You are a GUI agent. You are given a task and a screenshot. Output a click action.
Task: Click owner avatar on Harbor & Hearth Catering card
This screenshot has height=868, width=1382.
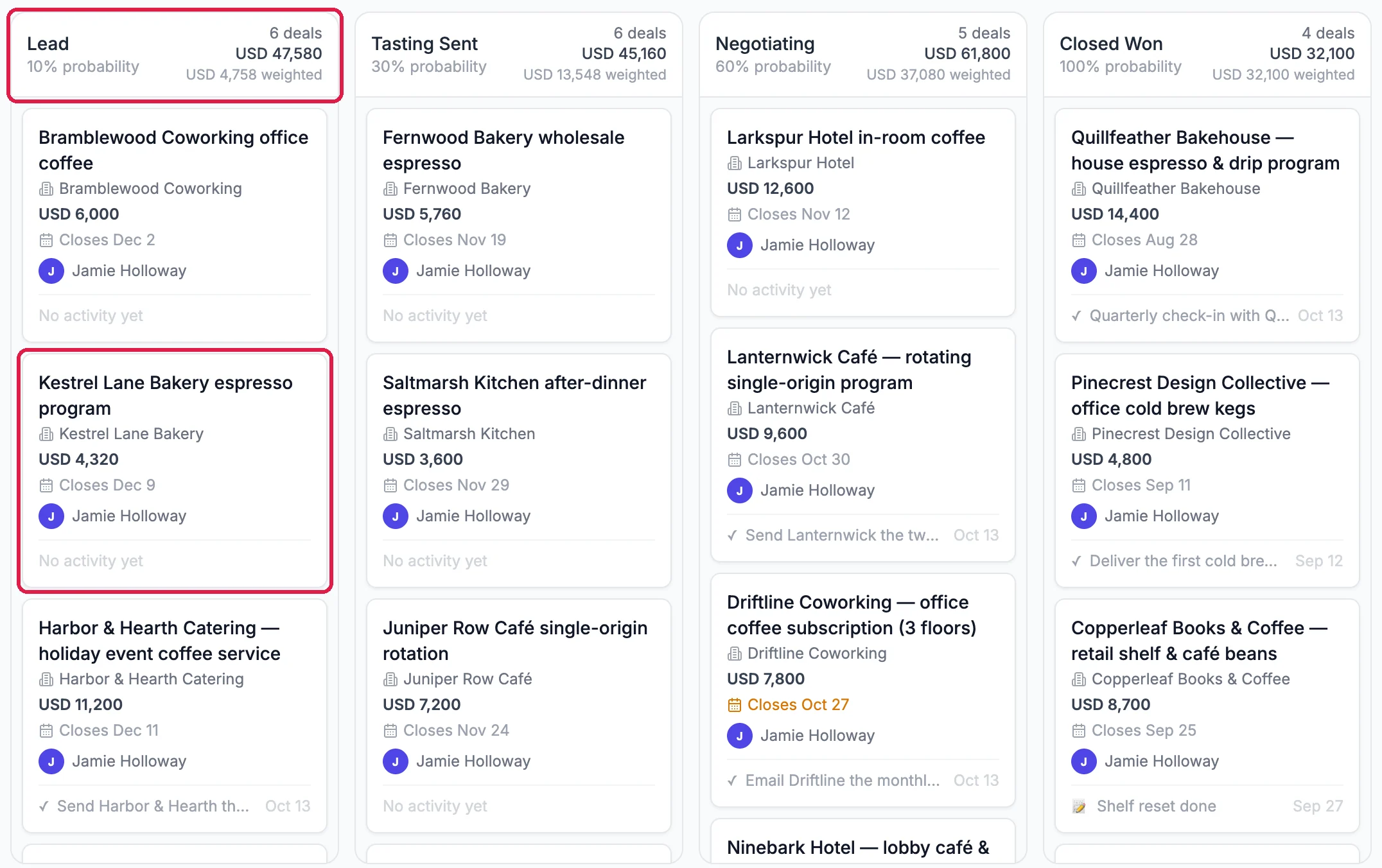[x=51, y=761]
